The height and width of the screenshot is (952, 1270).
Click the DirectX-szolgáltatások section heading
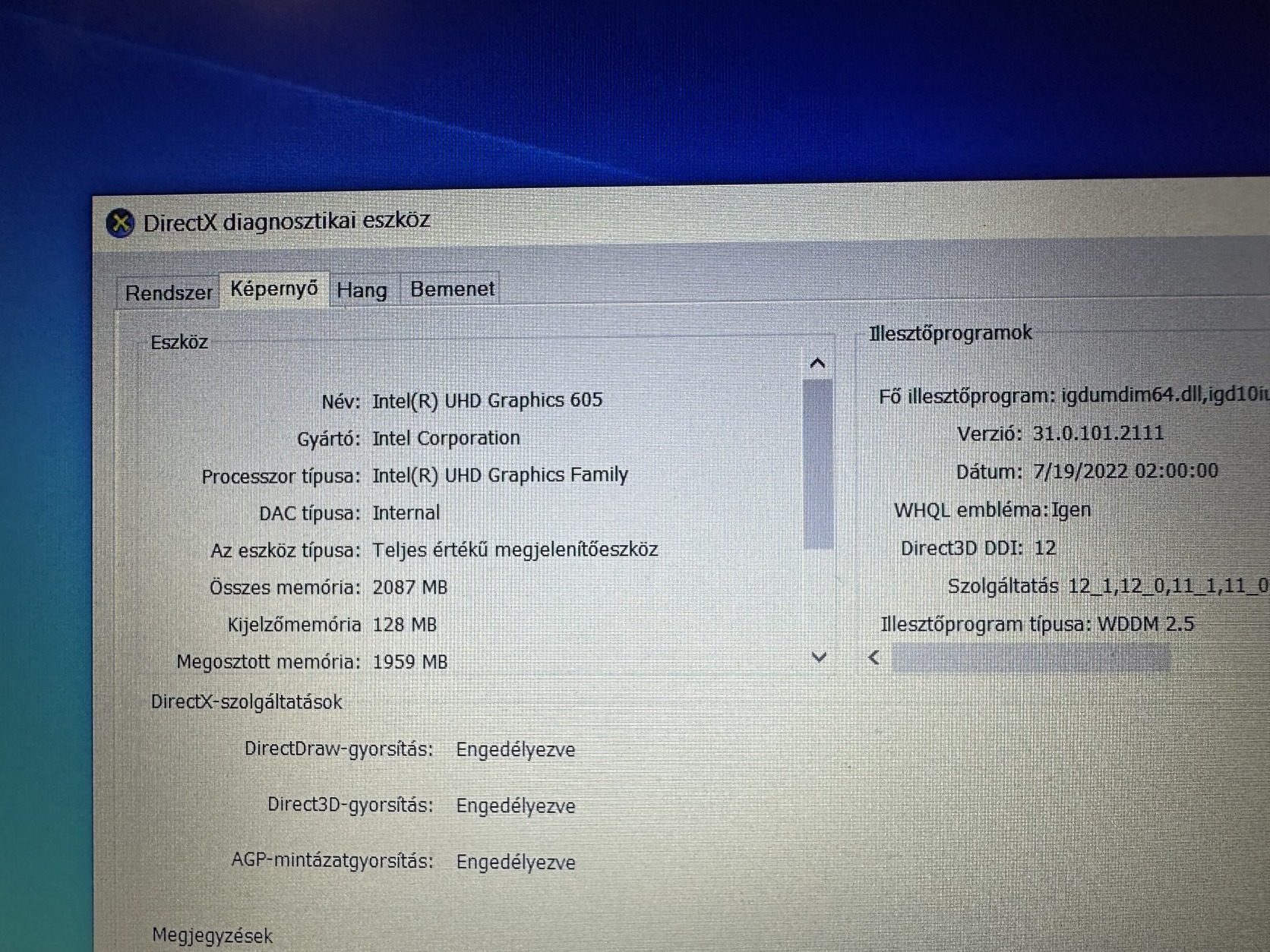coord(247,701)
